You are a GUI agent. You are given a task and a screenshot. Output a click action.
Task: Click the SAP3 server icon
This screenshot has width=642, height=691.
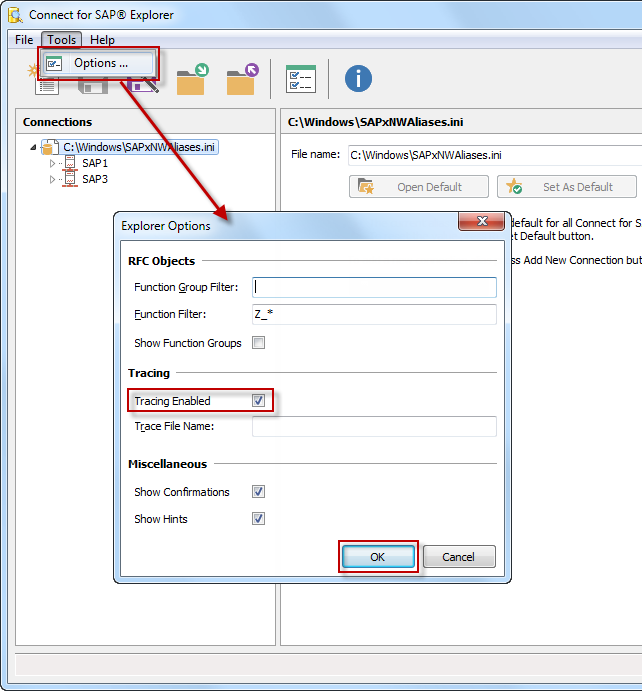click(70, 179)
